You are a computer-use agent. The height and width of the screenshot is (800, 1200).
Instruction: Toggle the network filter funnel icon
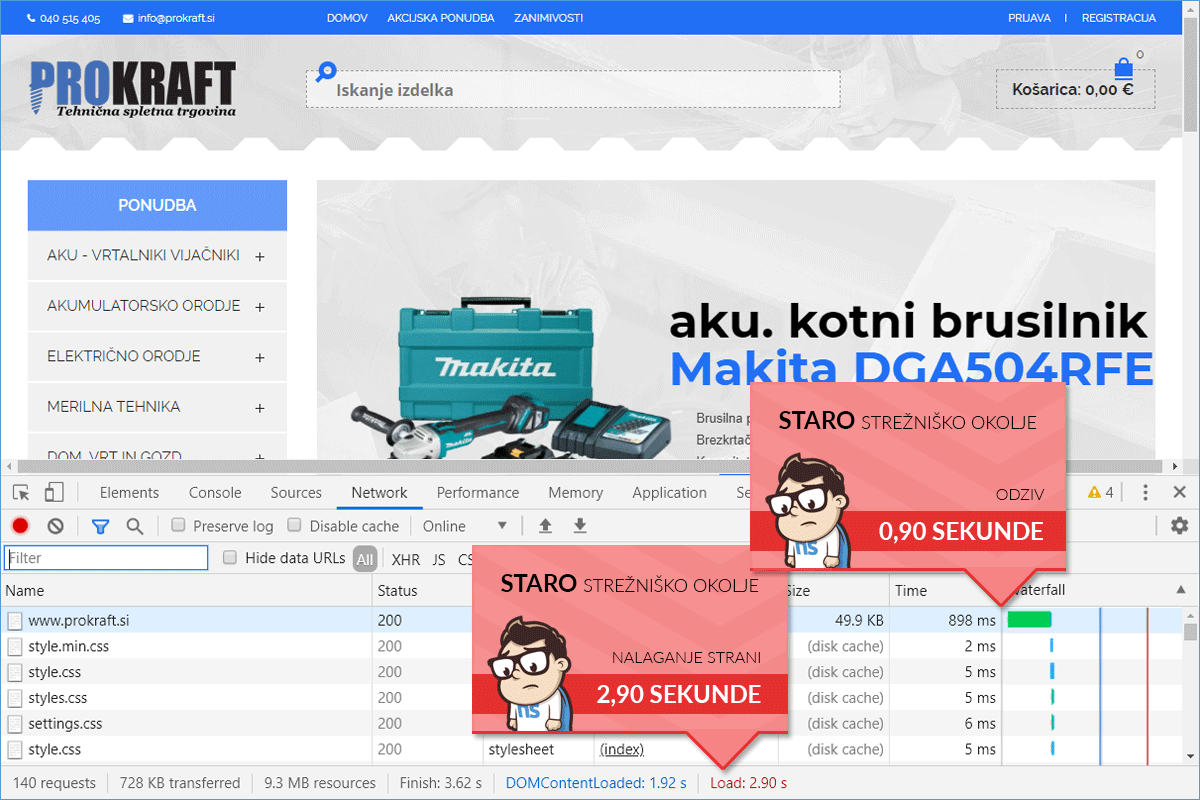[x=100, y=526]
